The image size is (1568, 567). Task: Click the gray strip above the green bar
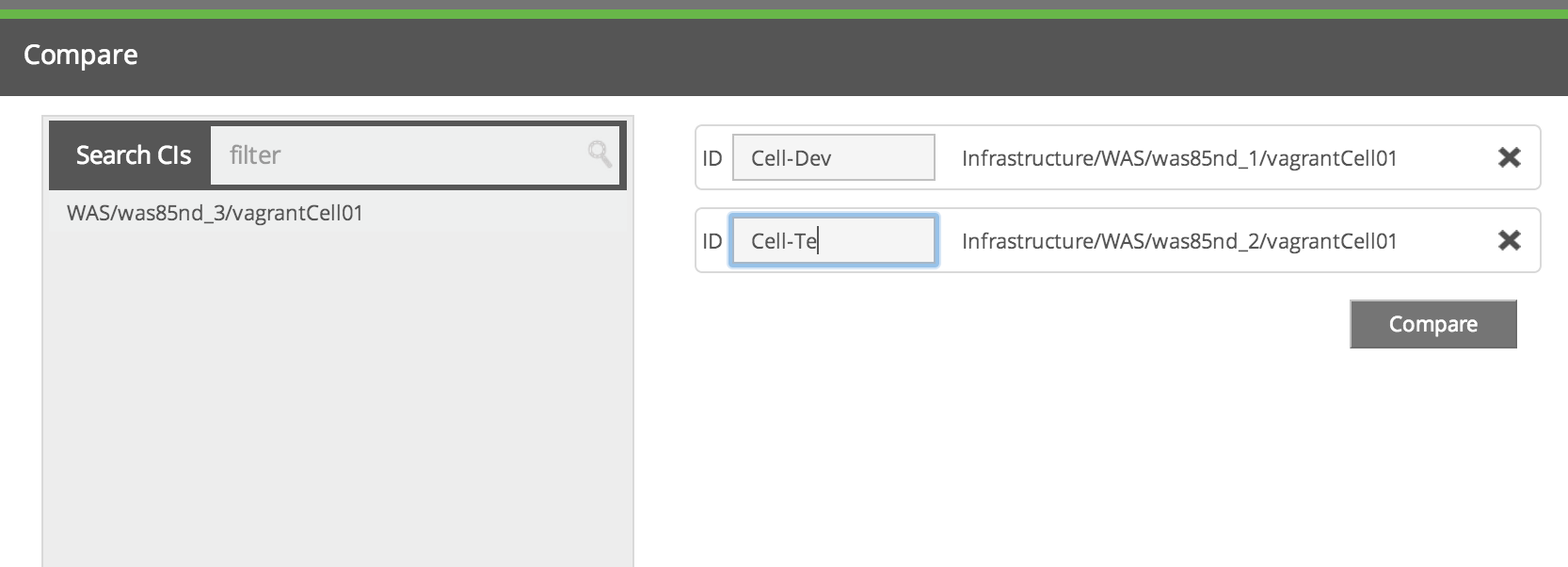(784, 4)
